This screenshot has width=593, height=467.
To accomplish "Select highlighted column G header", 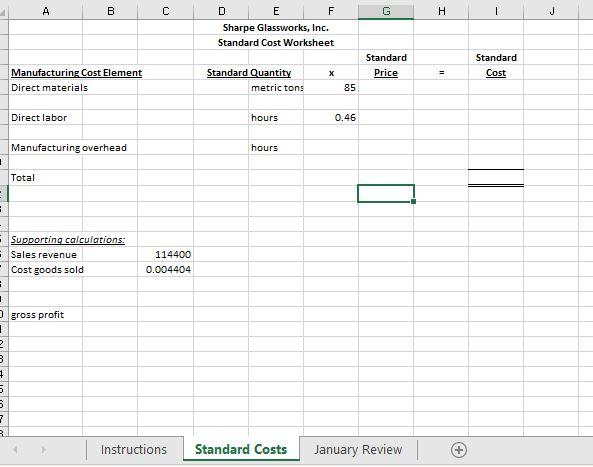I will [386, 11].
